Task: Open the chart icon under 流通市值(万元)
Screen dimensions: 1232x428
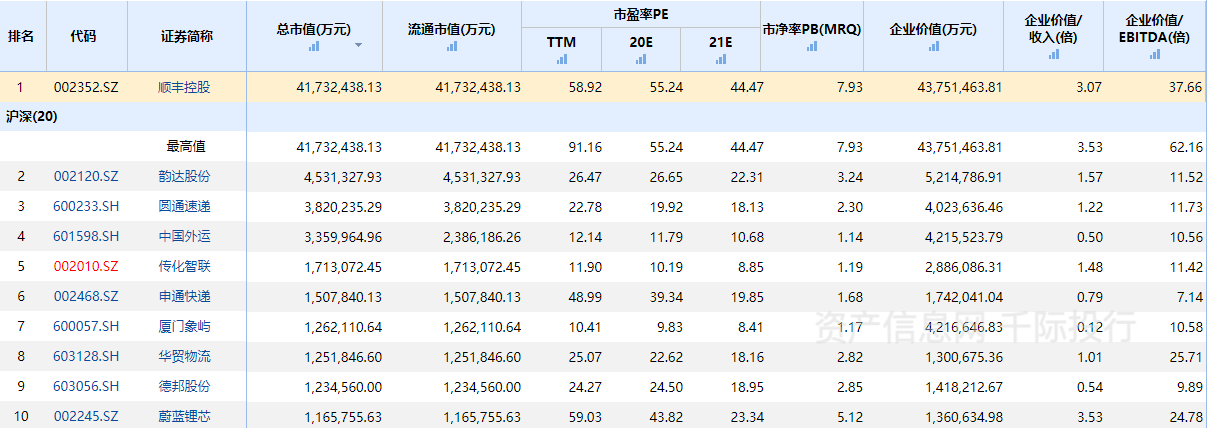Action: [451, 46]
